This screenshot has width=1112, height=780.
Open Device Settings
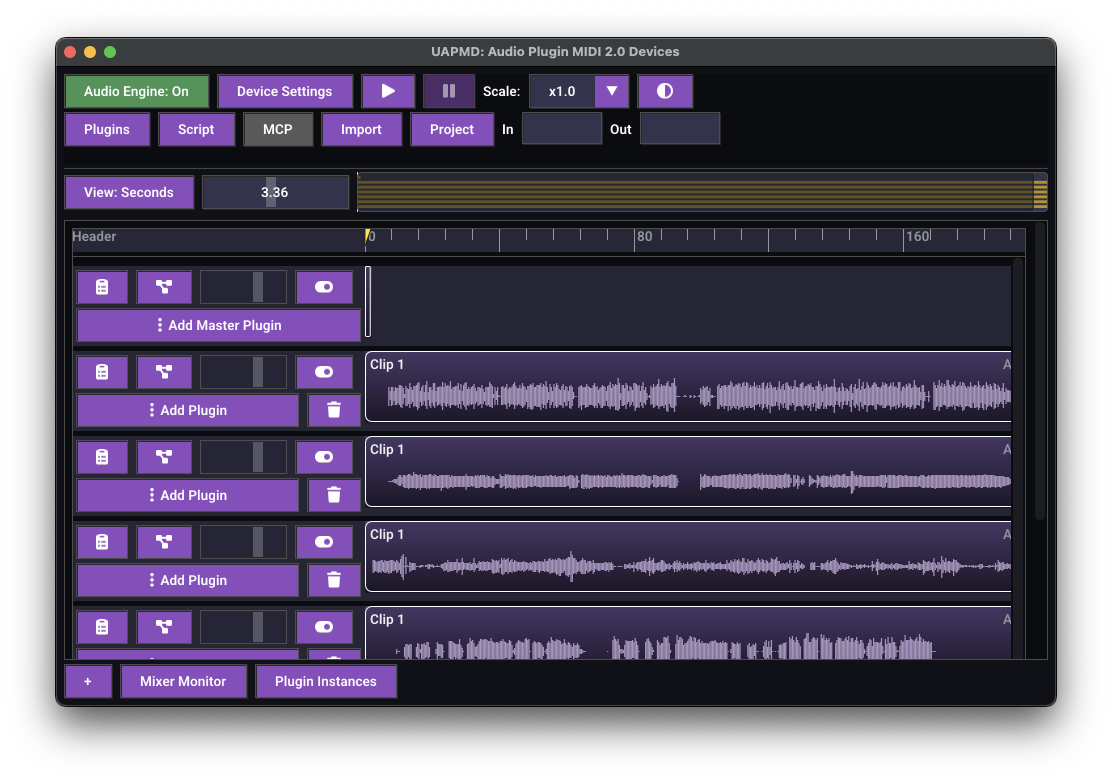point(284,91)
